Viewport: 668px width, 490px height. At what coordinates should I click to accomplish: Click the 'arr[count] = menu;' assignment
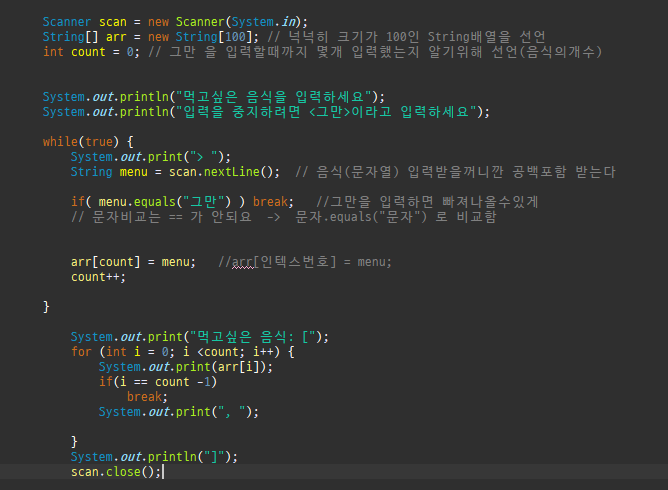(133, 262)
